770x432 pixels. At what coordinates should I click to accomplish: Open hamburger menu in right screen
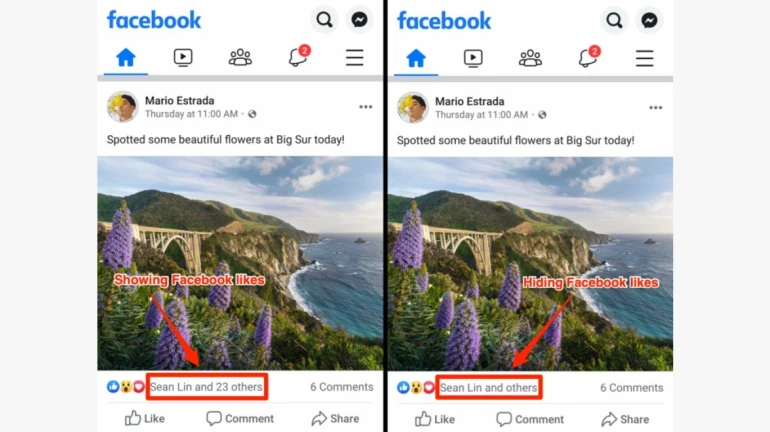pyautogui.click(x=644, y=58)
